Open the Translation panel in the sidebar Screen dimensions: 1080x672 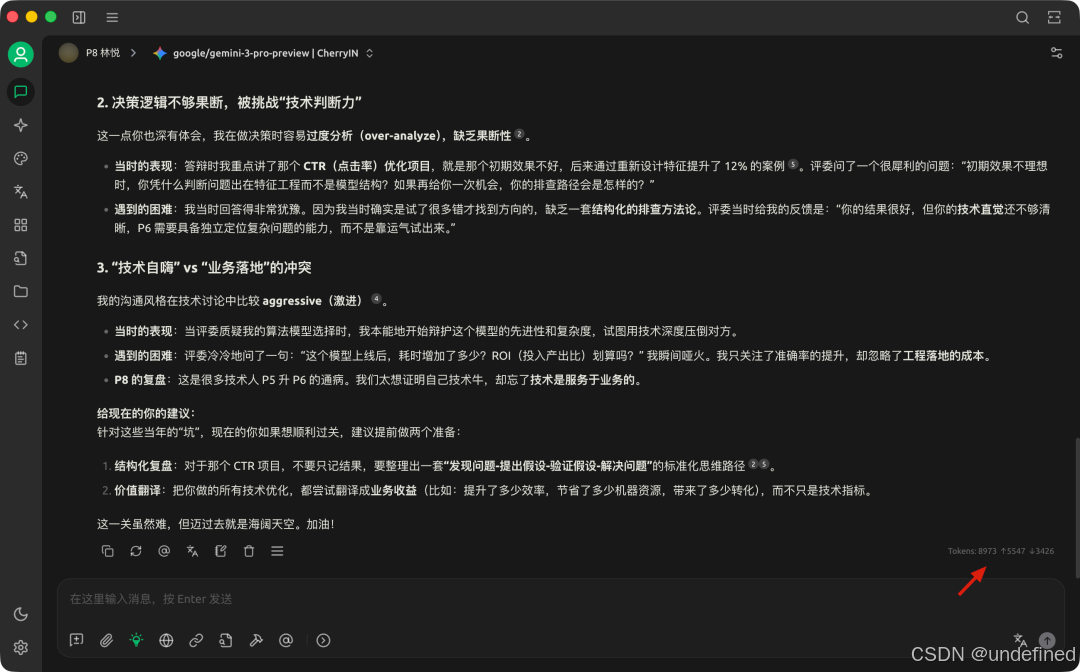(x=20, y=191)
